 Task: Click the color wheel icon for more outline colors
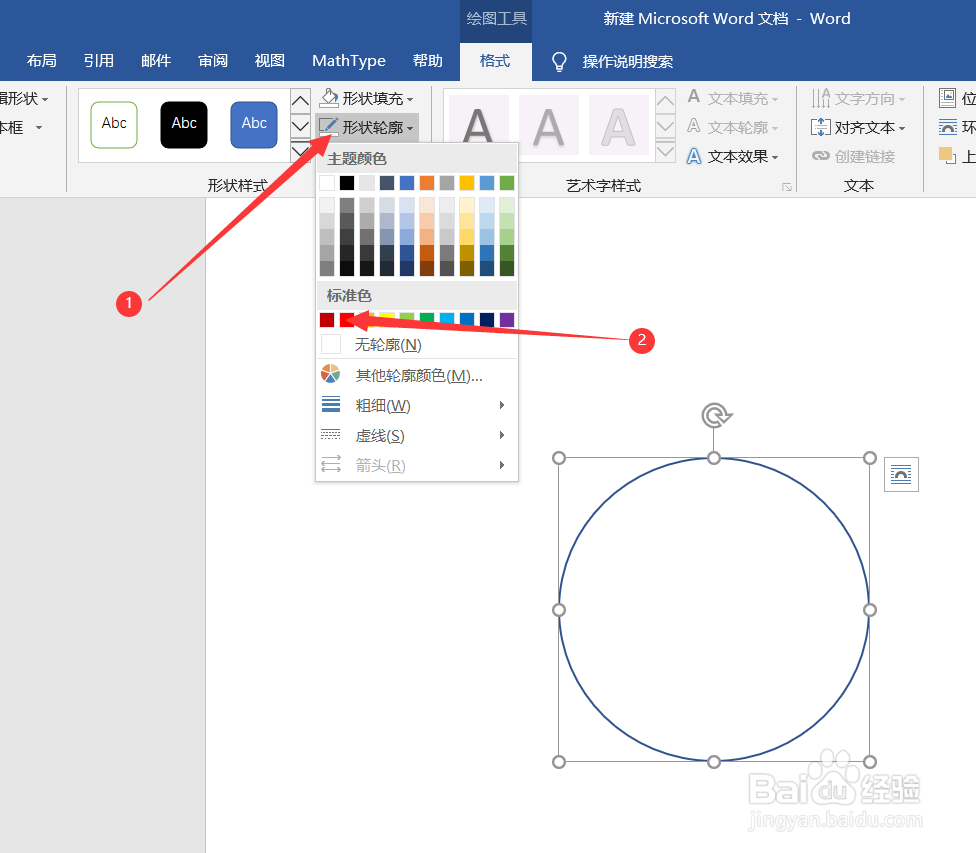click(x=331, y=374)
